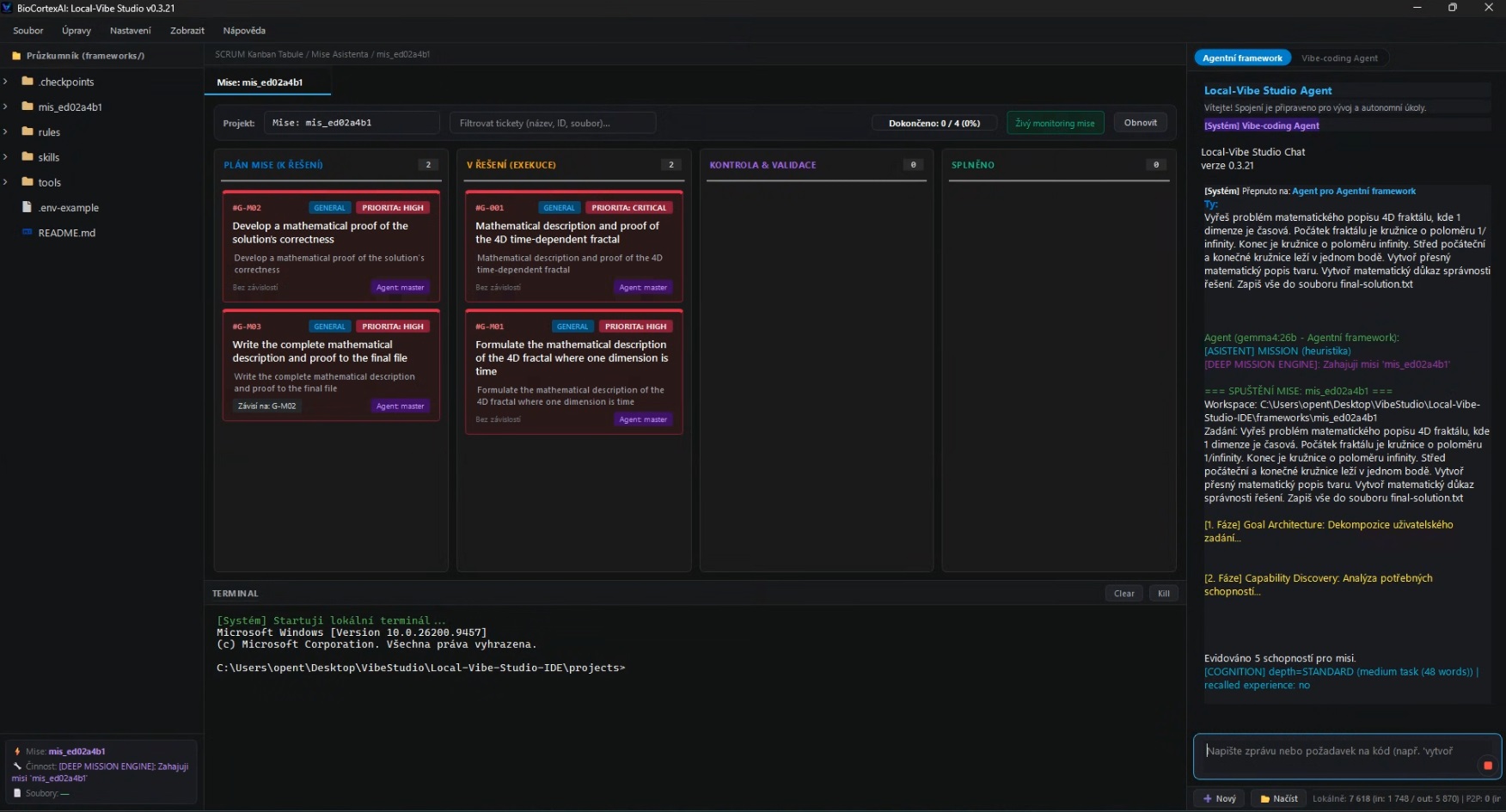Viewport: 1506px width, 812px height.
Task: Click the Průzkumník header folder icon
Action: tap(16, 56)
